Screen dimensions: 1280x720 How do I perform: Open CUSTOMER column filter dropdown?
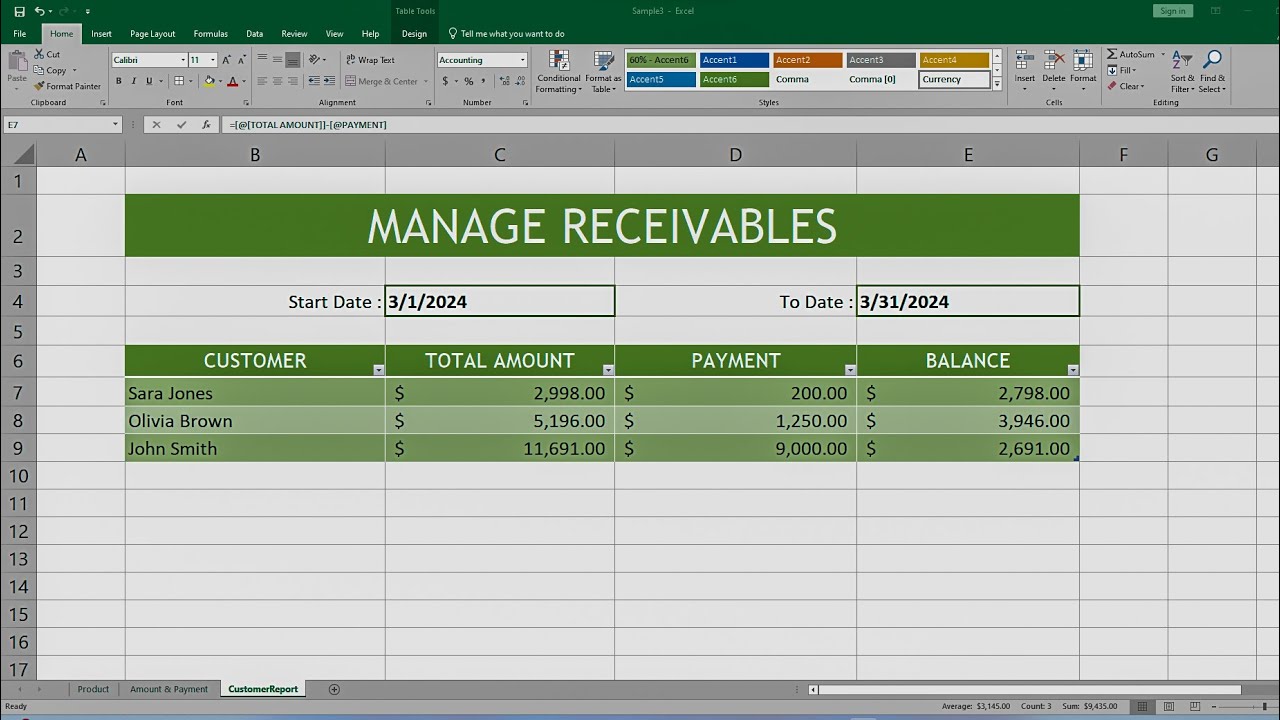pos(378,370)
